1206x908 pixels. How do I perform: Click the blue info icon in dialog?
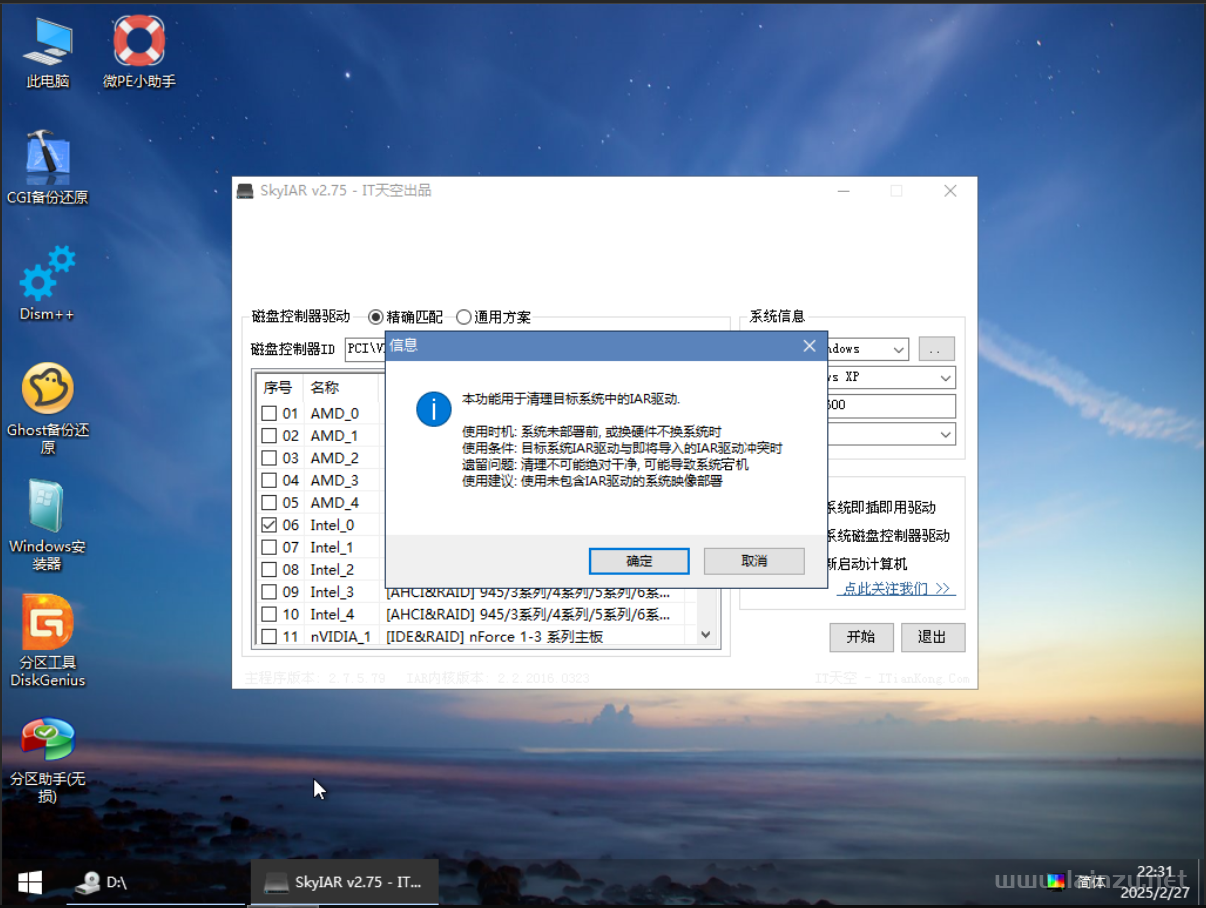(434, 408)
